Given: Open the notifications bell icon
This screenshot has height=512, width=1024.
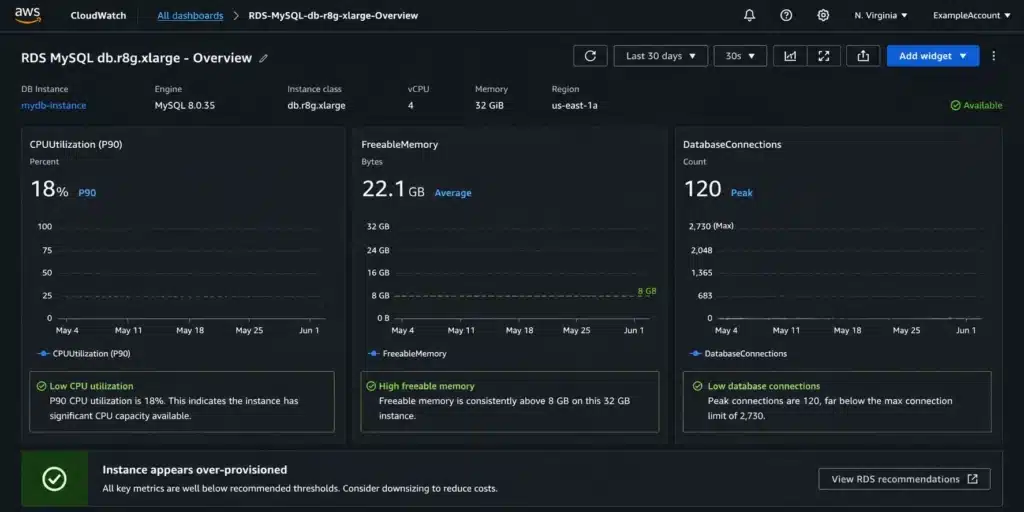Looking at the screenshot, I should click(750, 15).
